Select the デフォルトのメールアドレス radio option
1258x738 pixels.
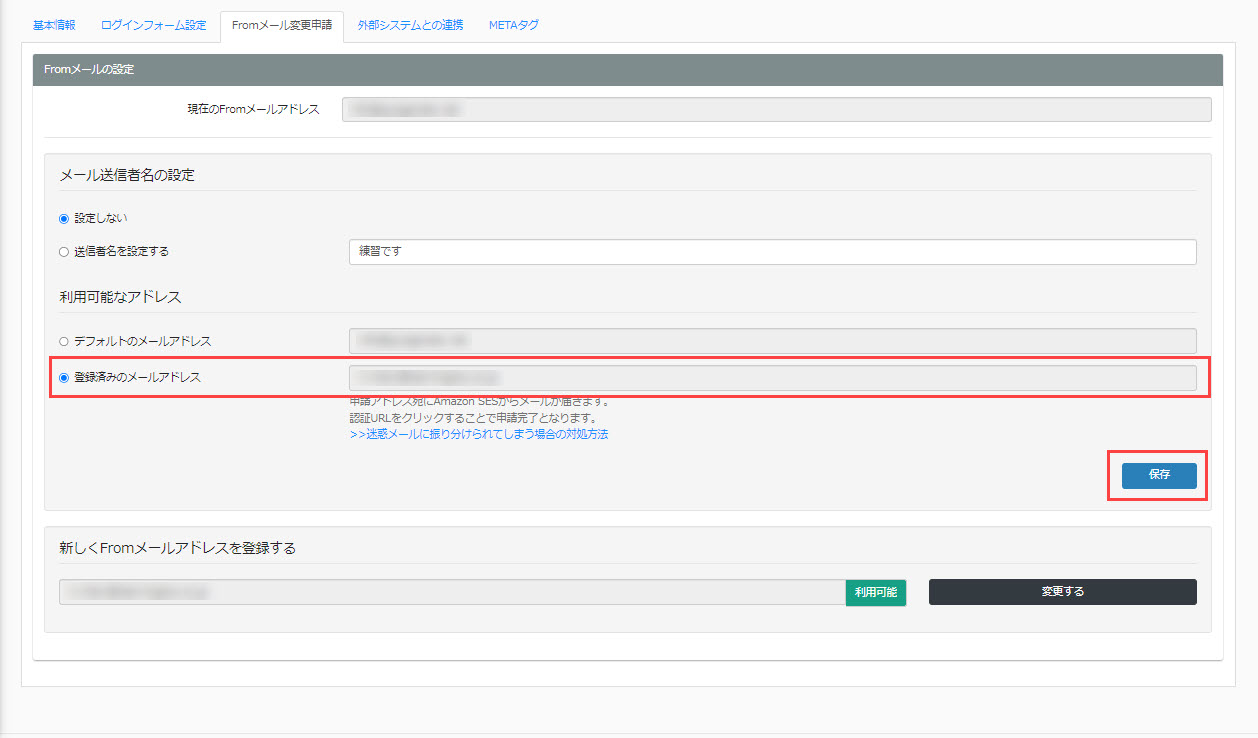(64, 341)
